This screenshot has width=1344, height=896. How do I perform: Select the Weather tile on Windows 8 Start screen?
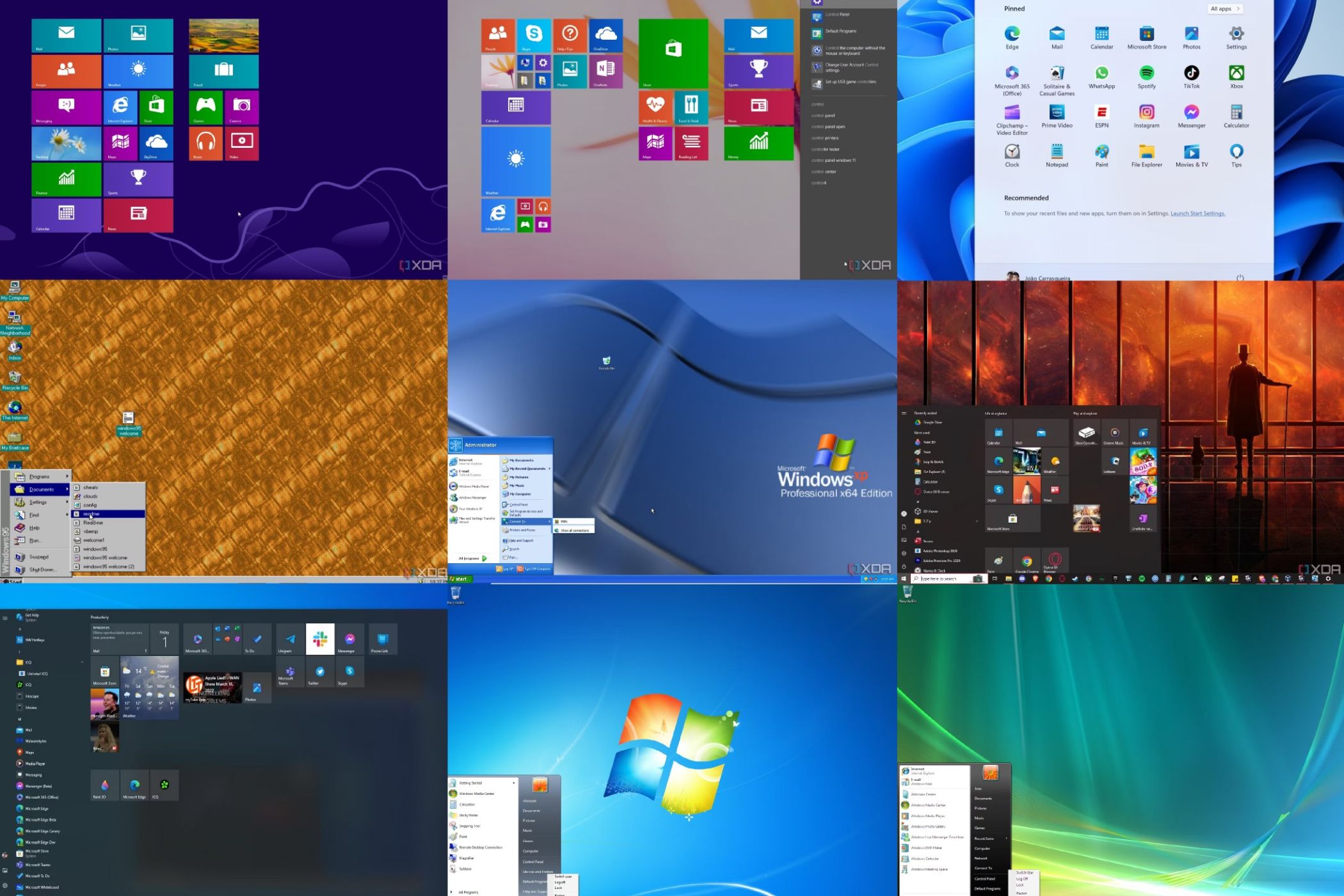click(x=138, y=70)
